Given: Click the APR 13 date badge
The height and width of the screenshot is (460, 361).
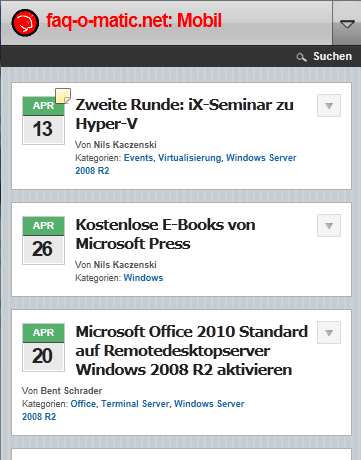Looking at the screenshot, I should click(43, 120).
